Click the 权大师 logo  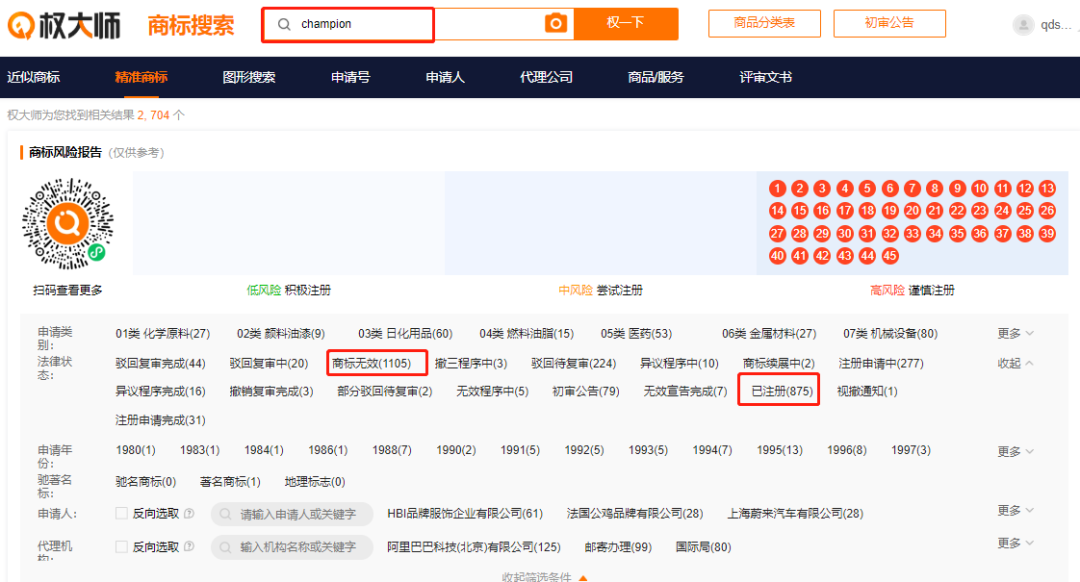pos(64,25)
